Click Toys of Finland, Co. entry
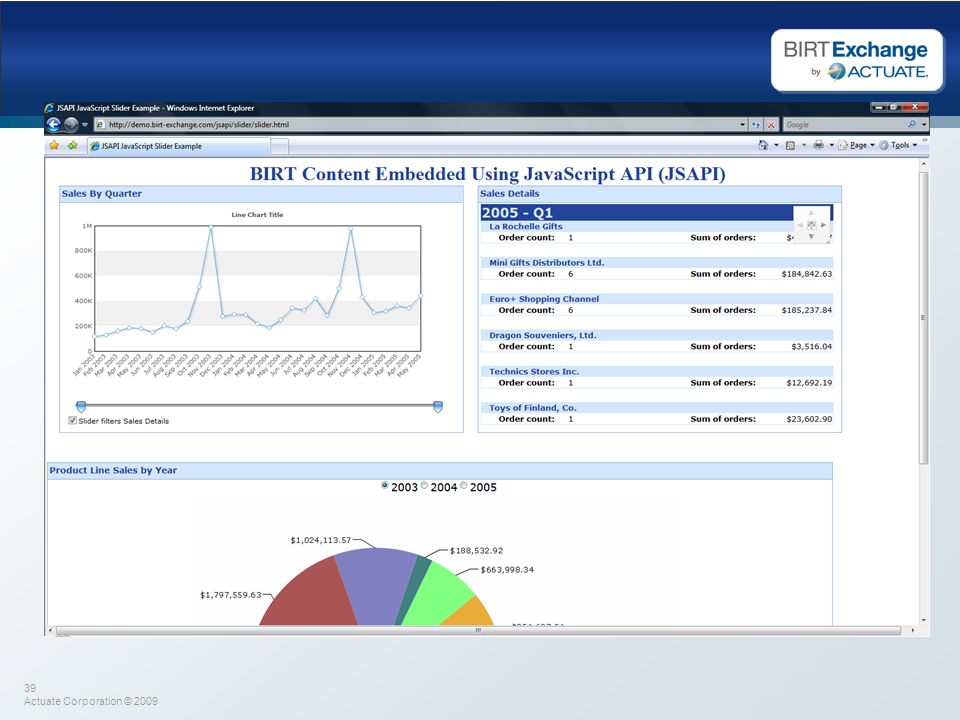This screenshot has width=960, height=720. (x=532, y=408)
